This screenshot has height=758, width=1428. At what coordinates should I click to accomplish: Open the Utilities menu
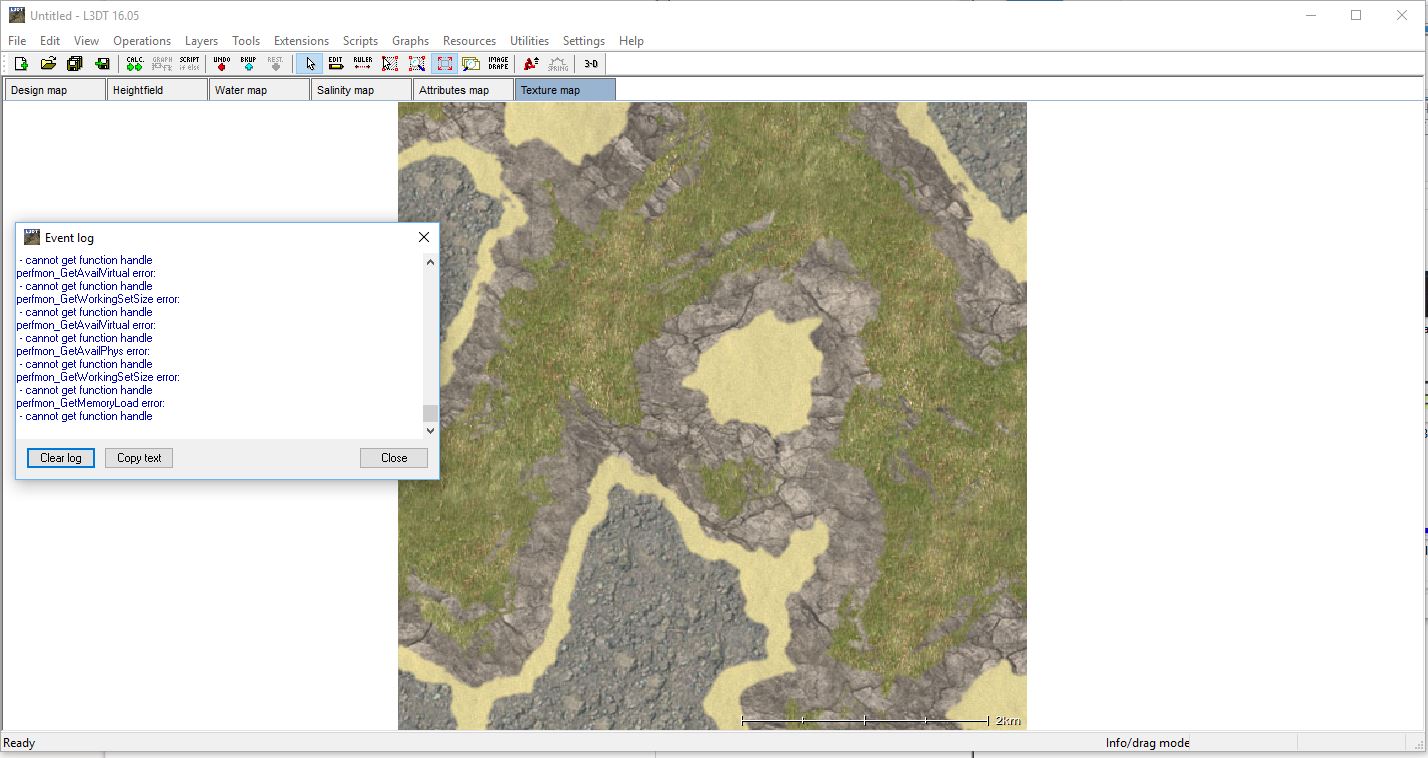tap(529, 41)
